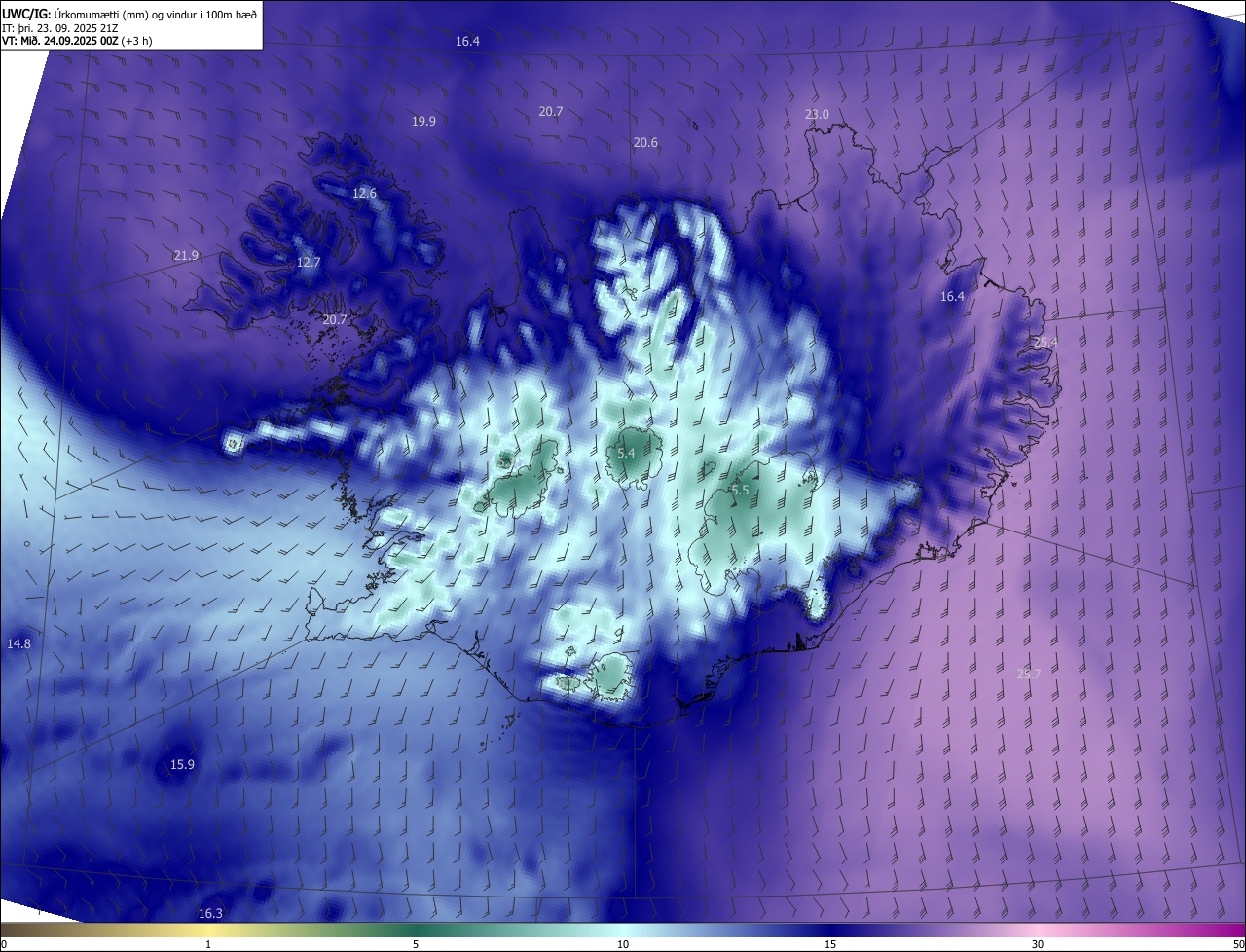
Task: Click the 19.9 value label on the map
Action: 423,122
